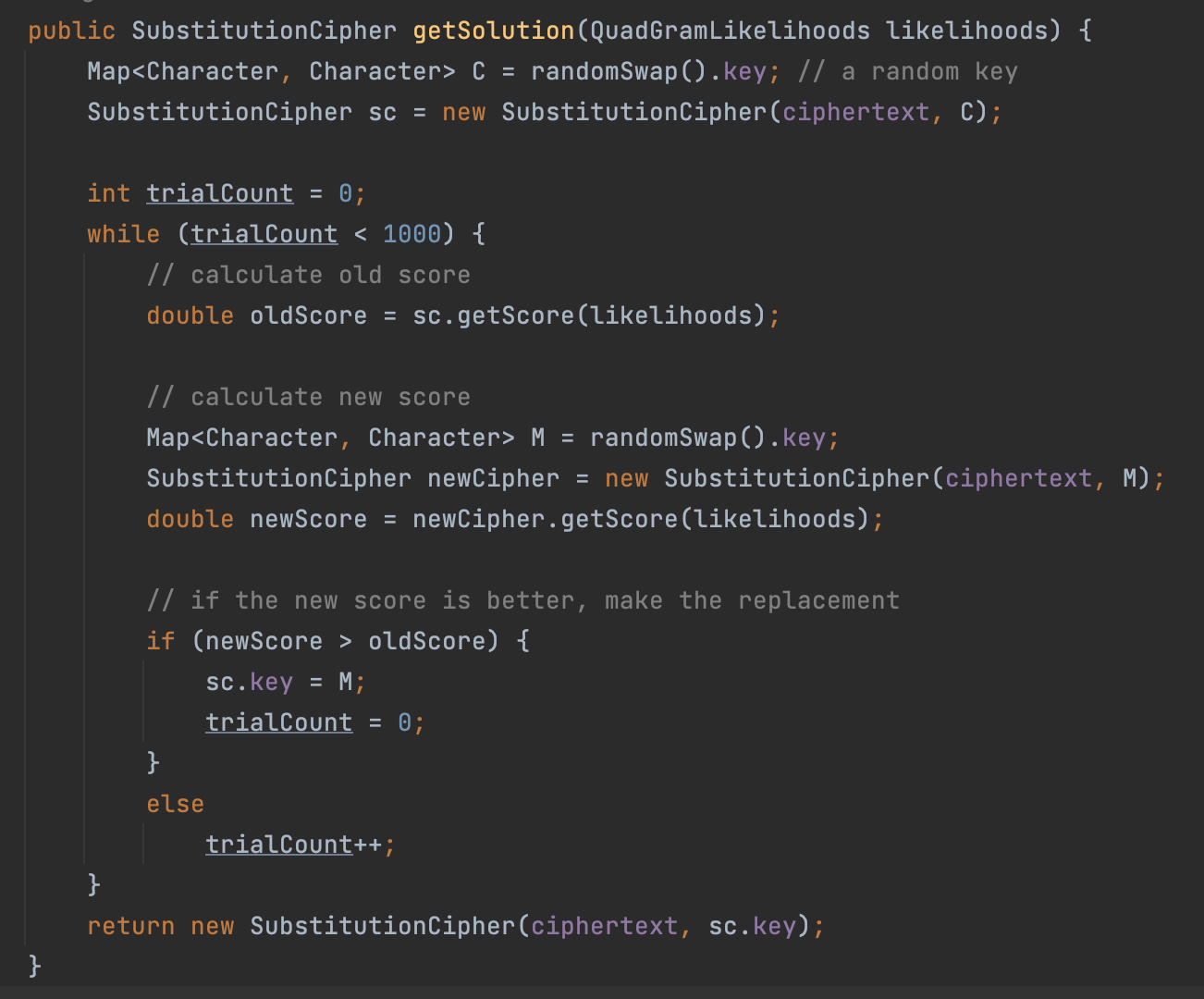Click newScore in the double declaration

click(x=308, y=519)
